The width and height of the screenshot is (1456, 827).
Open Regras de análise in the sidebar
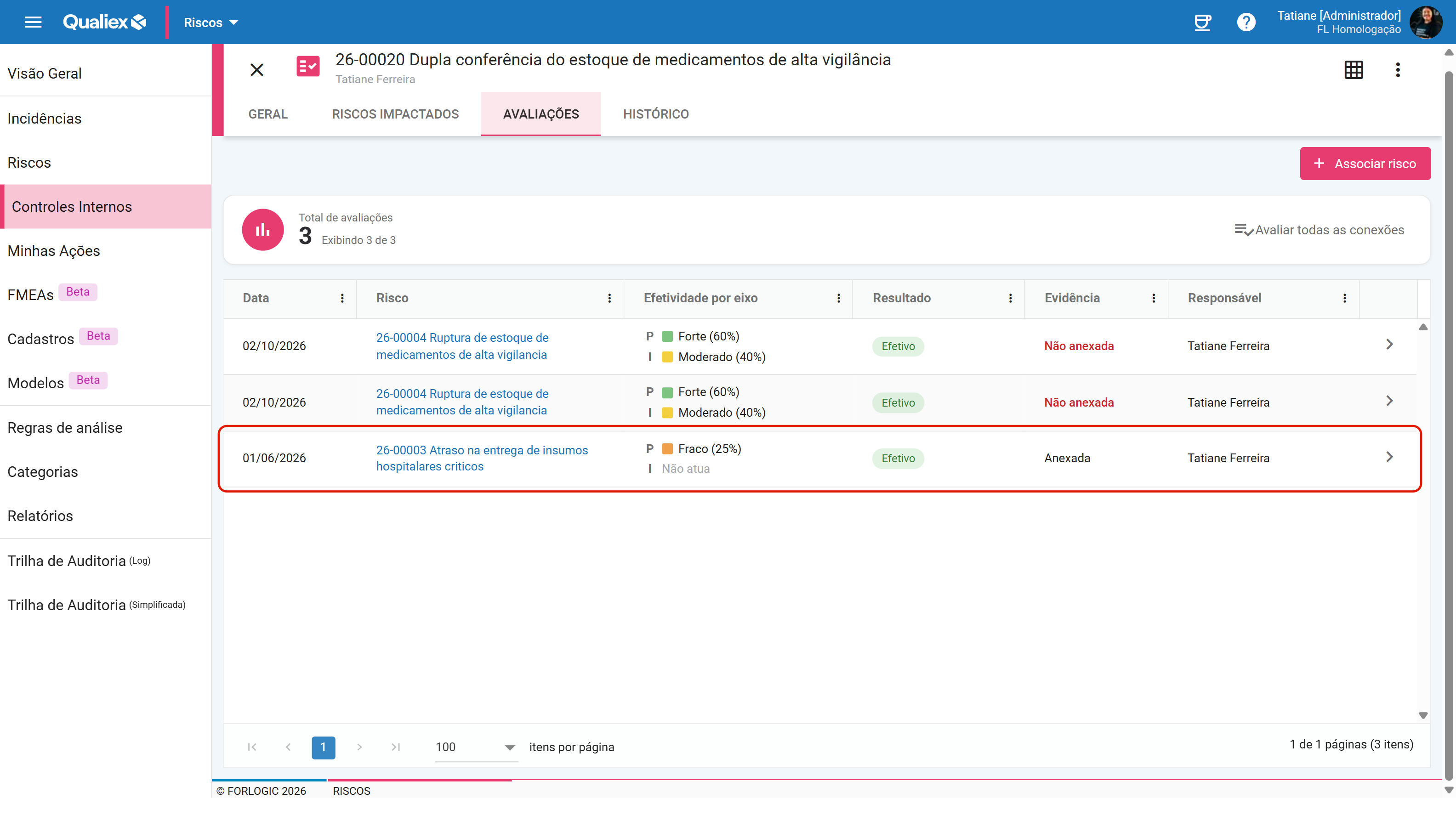(106, 427)
